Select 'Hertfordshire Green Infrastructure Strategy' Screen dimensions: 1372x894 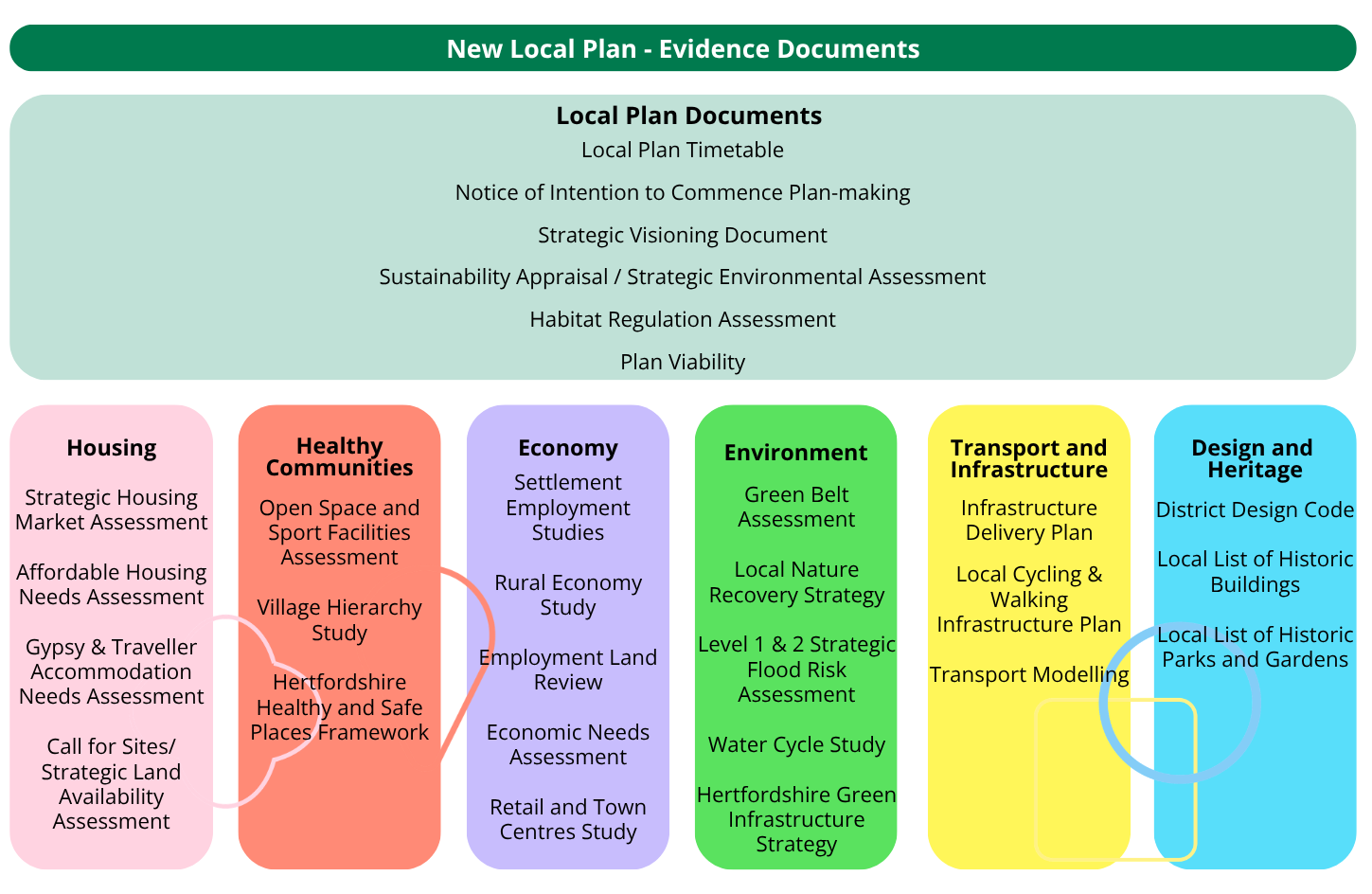click(796, 819)
